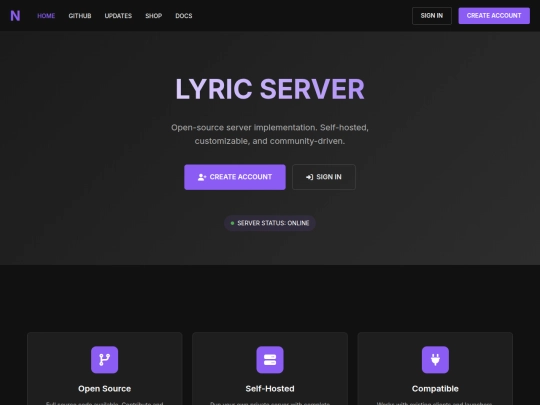Click the green server status dot
This screenshot has height=405, width=540.
tap(232, 223)
